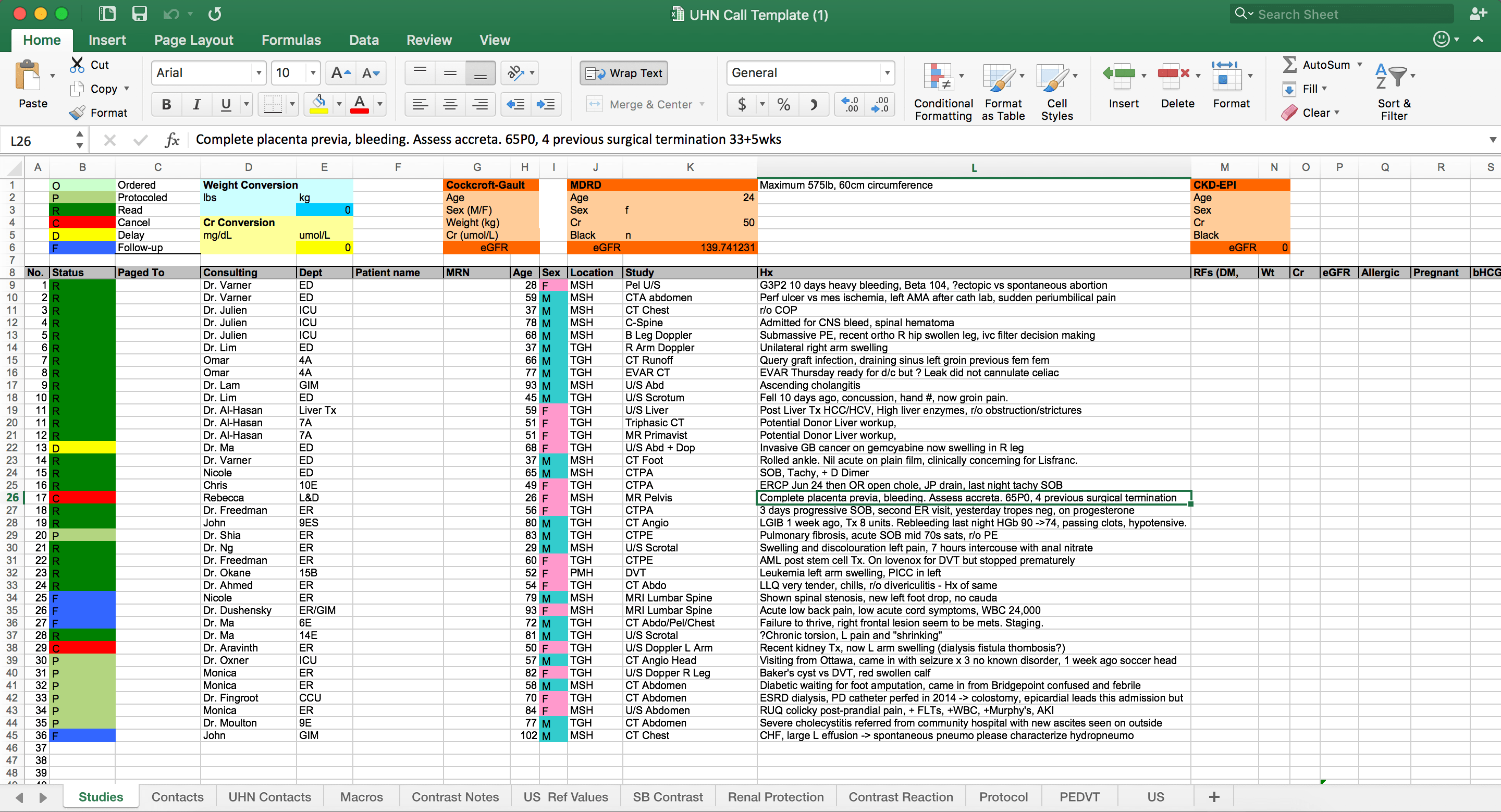Click the Undo arrow icon
The image size is (1501, 812).
[x=171, y=14]
